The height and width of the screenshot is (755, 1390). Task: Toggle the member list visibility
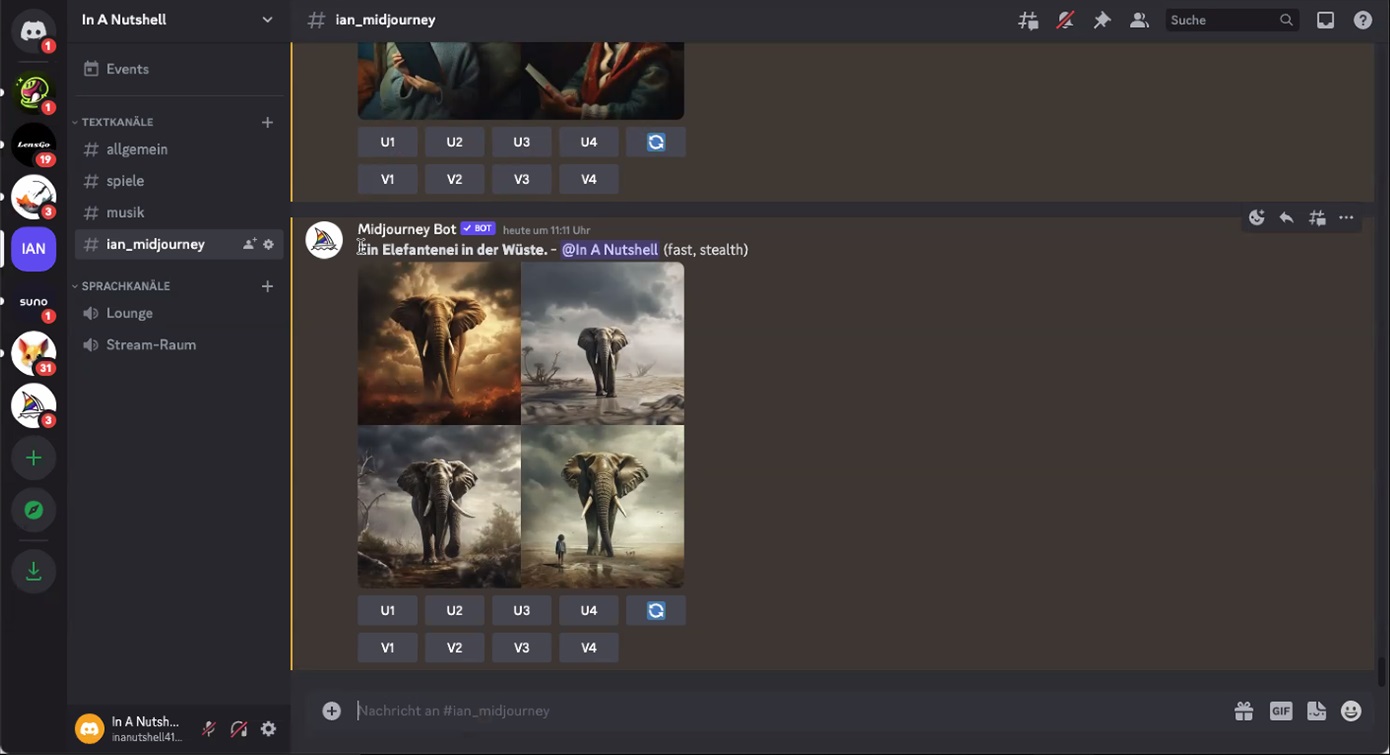1139,20
